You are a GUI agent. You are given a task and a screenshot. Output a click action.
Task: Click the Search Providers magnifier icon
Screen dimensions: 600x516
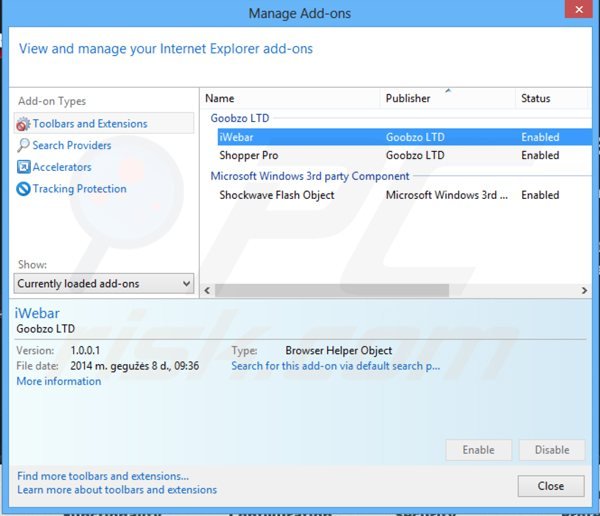coord(24,146)
